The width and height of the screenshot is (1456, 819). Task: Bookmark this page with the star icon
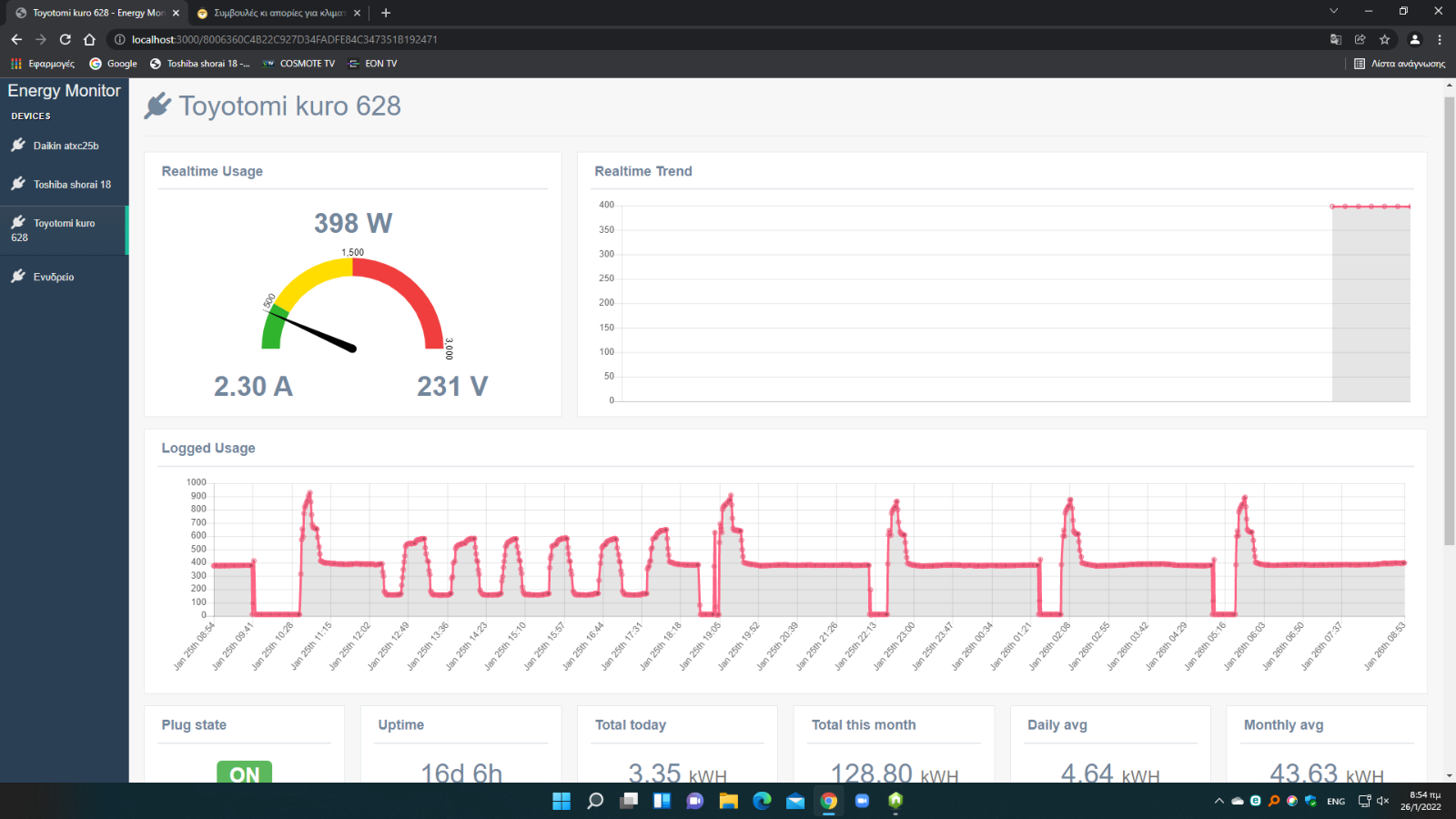(1385, 39)
